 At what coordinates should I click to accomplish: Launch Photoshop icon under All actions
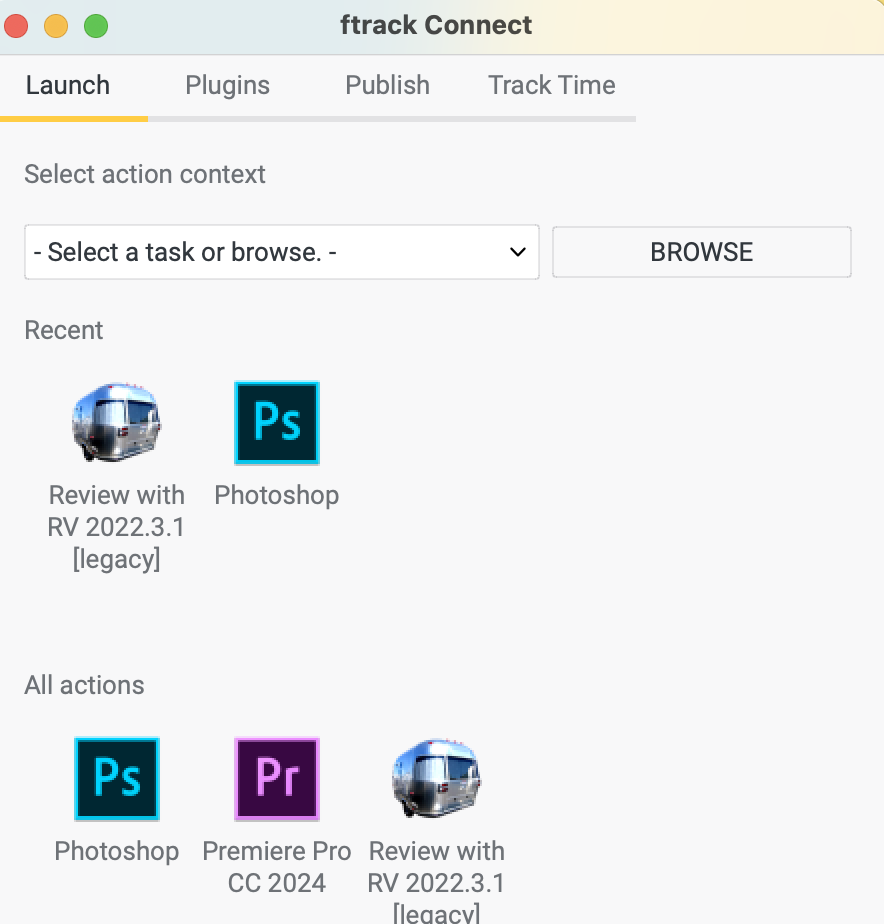117,779
